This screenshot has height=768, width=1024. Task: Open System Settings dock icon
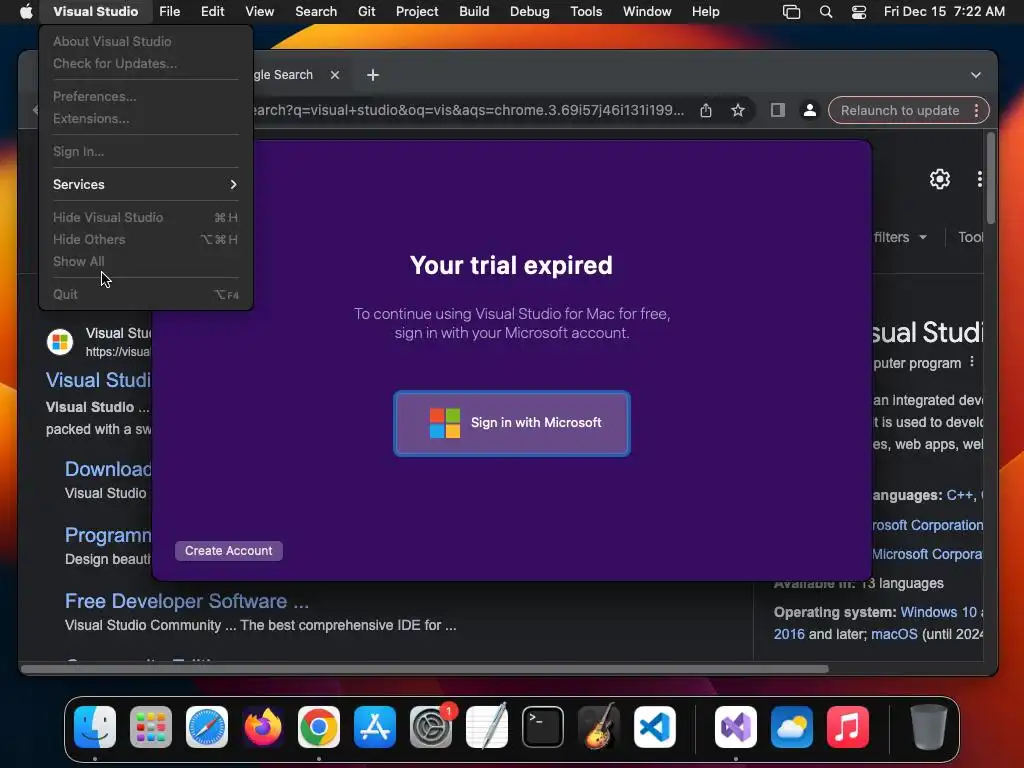tap(431, 726)
